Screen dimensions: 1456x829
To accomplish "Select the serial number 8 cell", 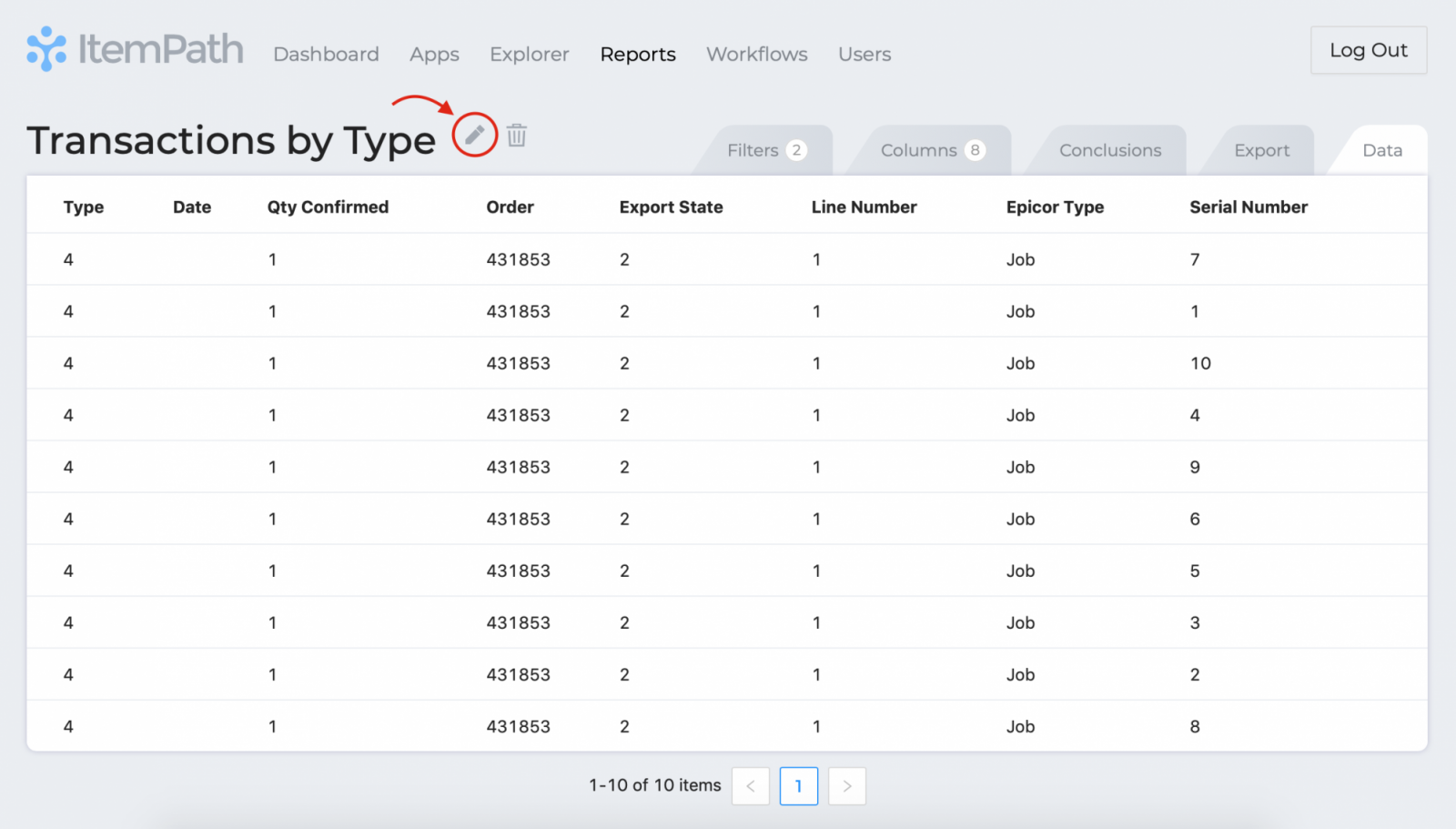I will pos(1195,726).
